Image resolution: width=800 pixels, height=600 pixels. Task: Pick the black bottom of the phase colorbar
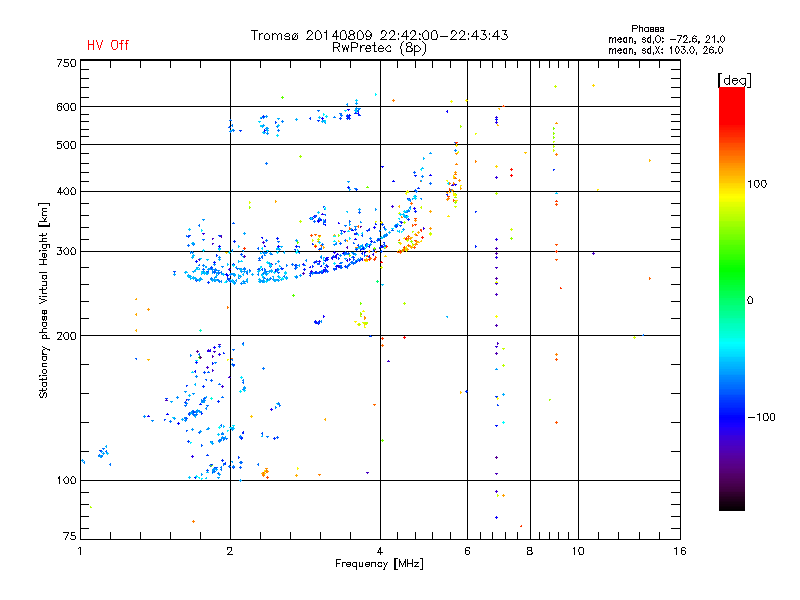tap(732, 504)
